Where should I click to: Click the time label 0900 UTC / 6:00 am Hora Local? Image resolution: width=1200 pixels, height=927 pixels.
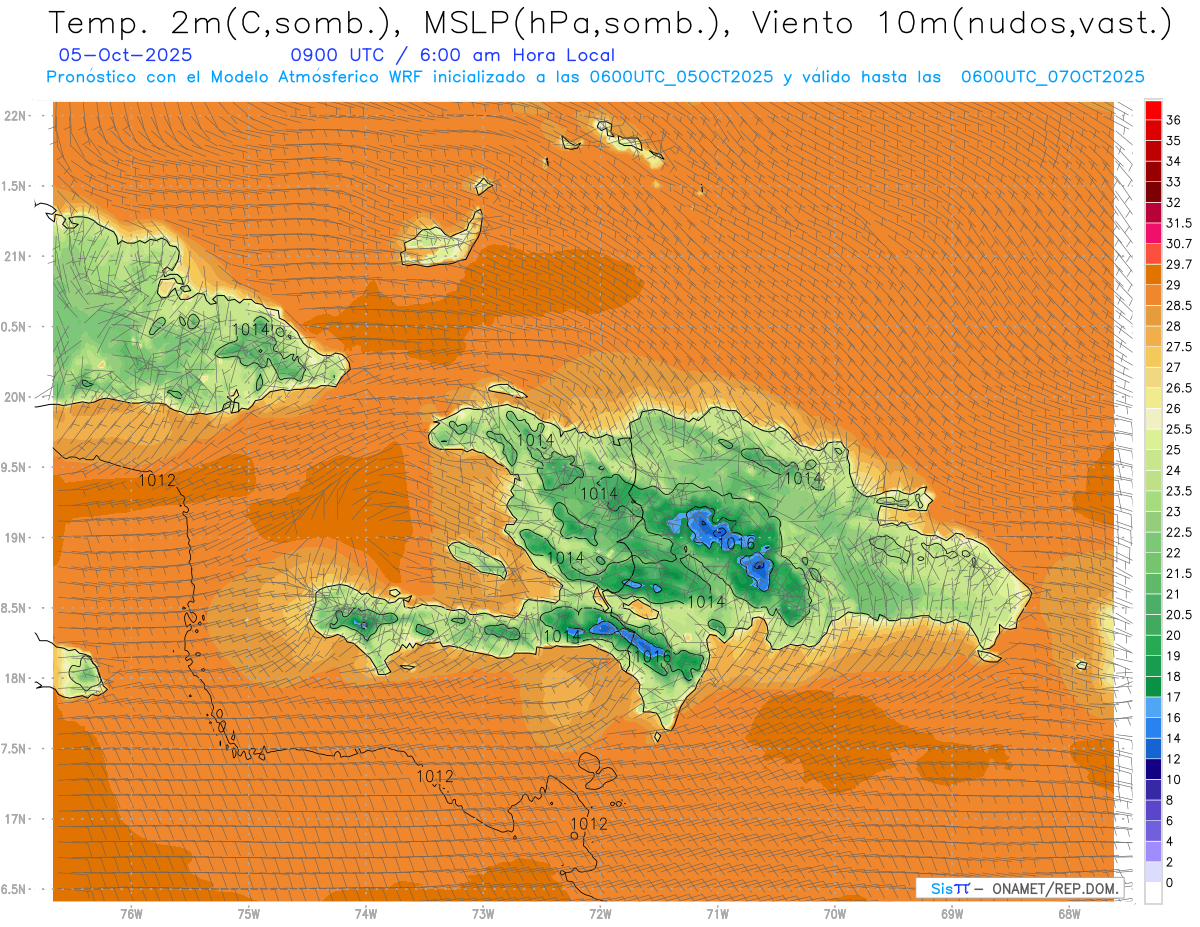[x=453, y=55]
